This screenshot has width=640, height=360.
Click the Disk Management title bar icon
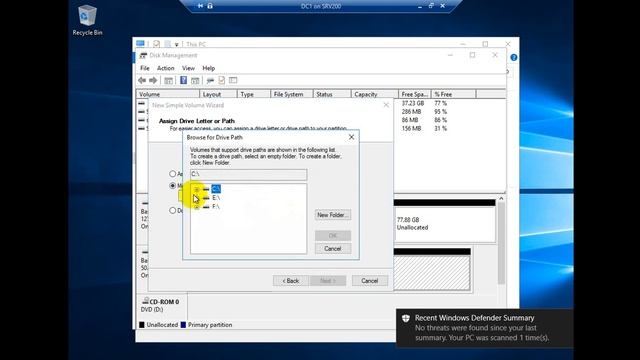click(x=143, y=55)
